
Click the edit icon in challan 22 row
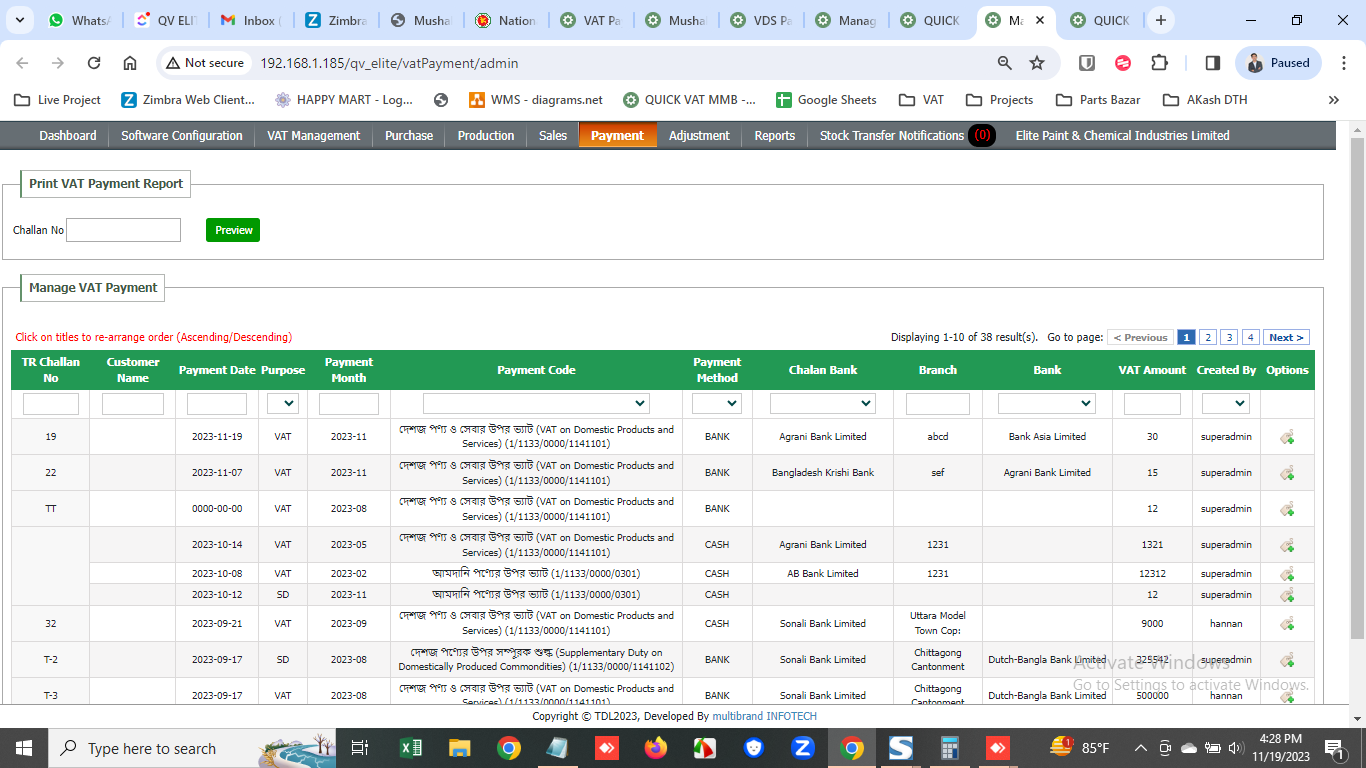pyautogui.click(x=1287, y=473)
